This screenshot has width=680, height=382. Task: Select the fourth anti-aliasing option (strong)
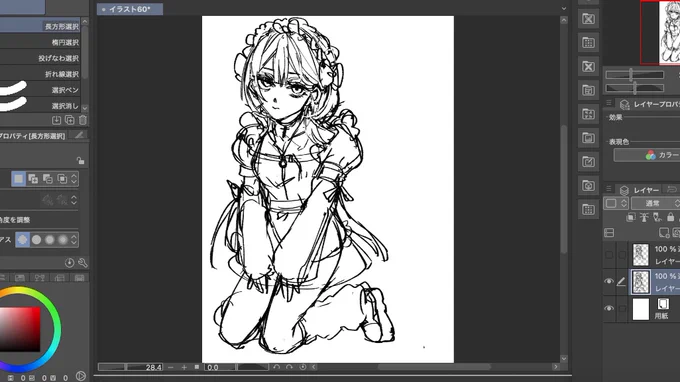62,239
